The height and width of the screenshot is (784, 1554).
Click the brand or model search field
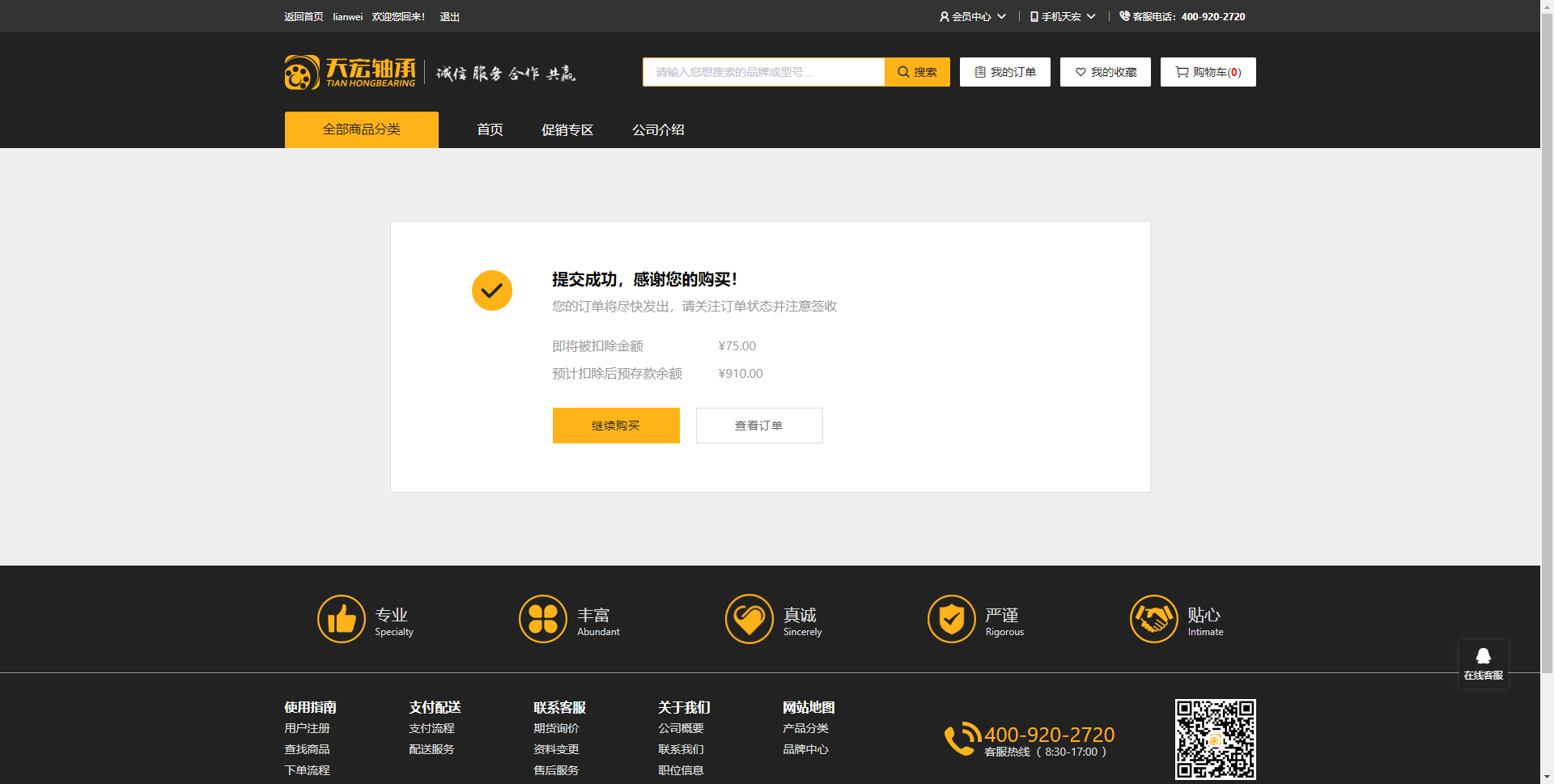[x=763, y=72]
